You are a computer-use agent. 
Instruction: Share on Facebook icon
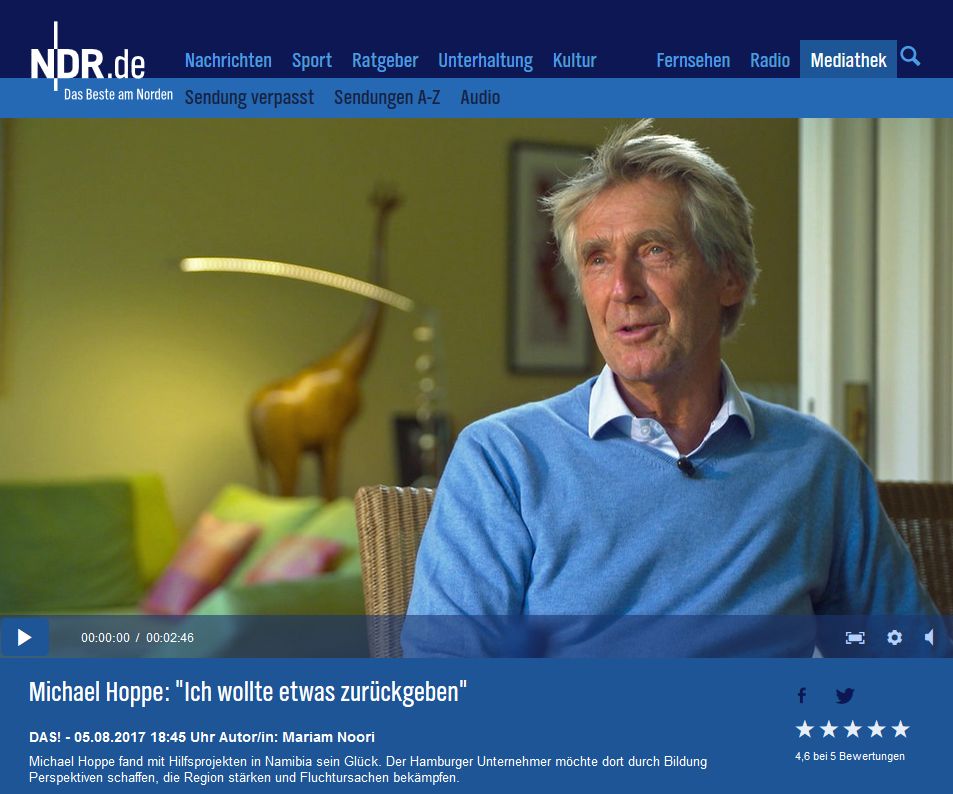click(802, 696)
